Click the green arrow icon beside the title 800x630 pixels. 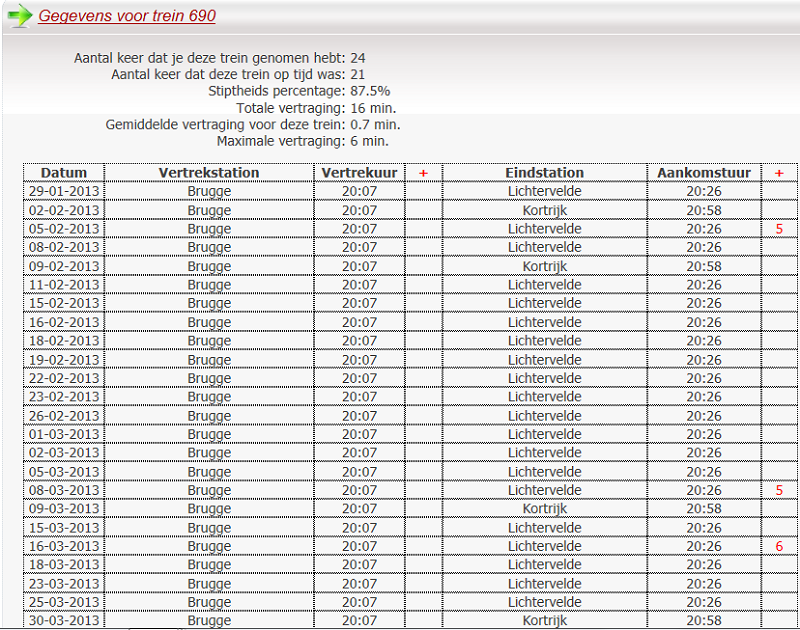[19, 16]
